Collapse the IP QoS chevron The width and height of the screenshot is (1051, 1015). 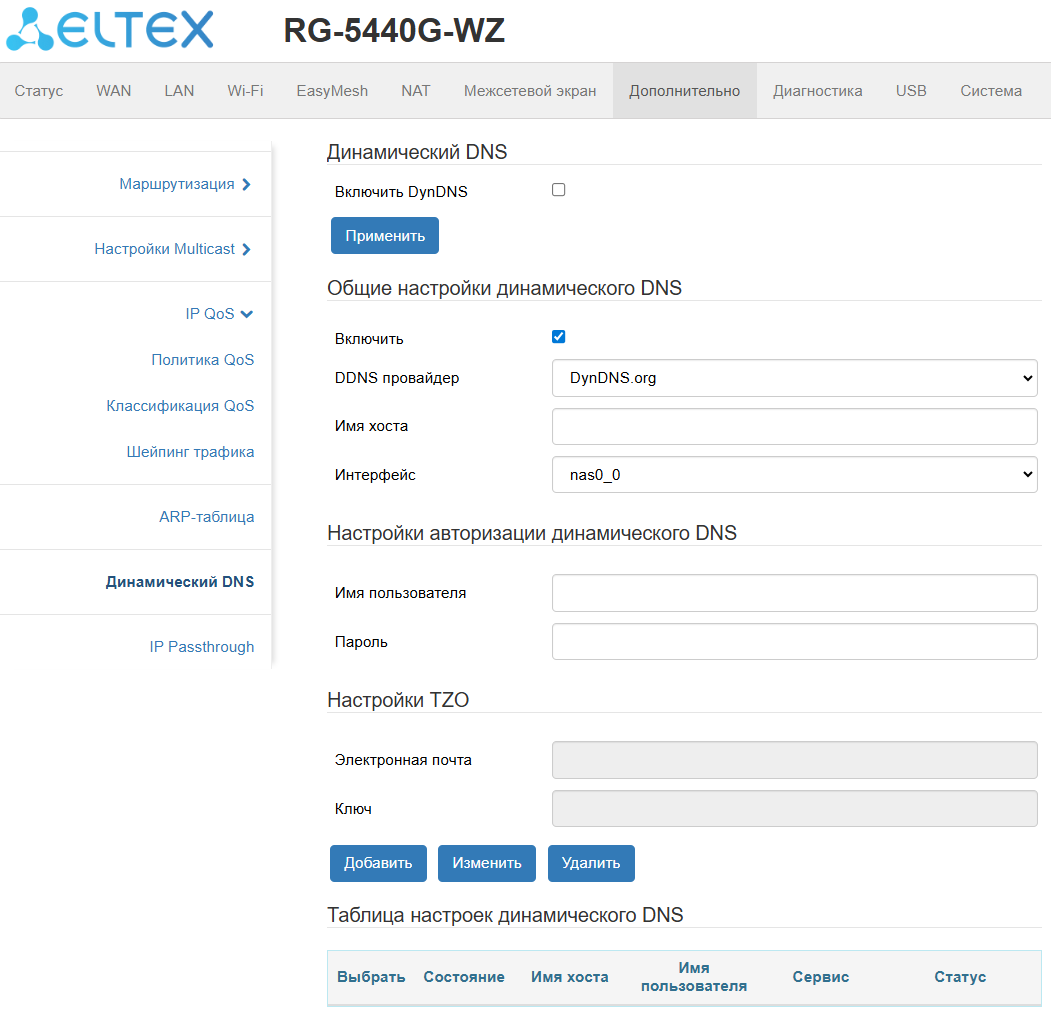click(247, 314)
